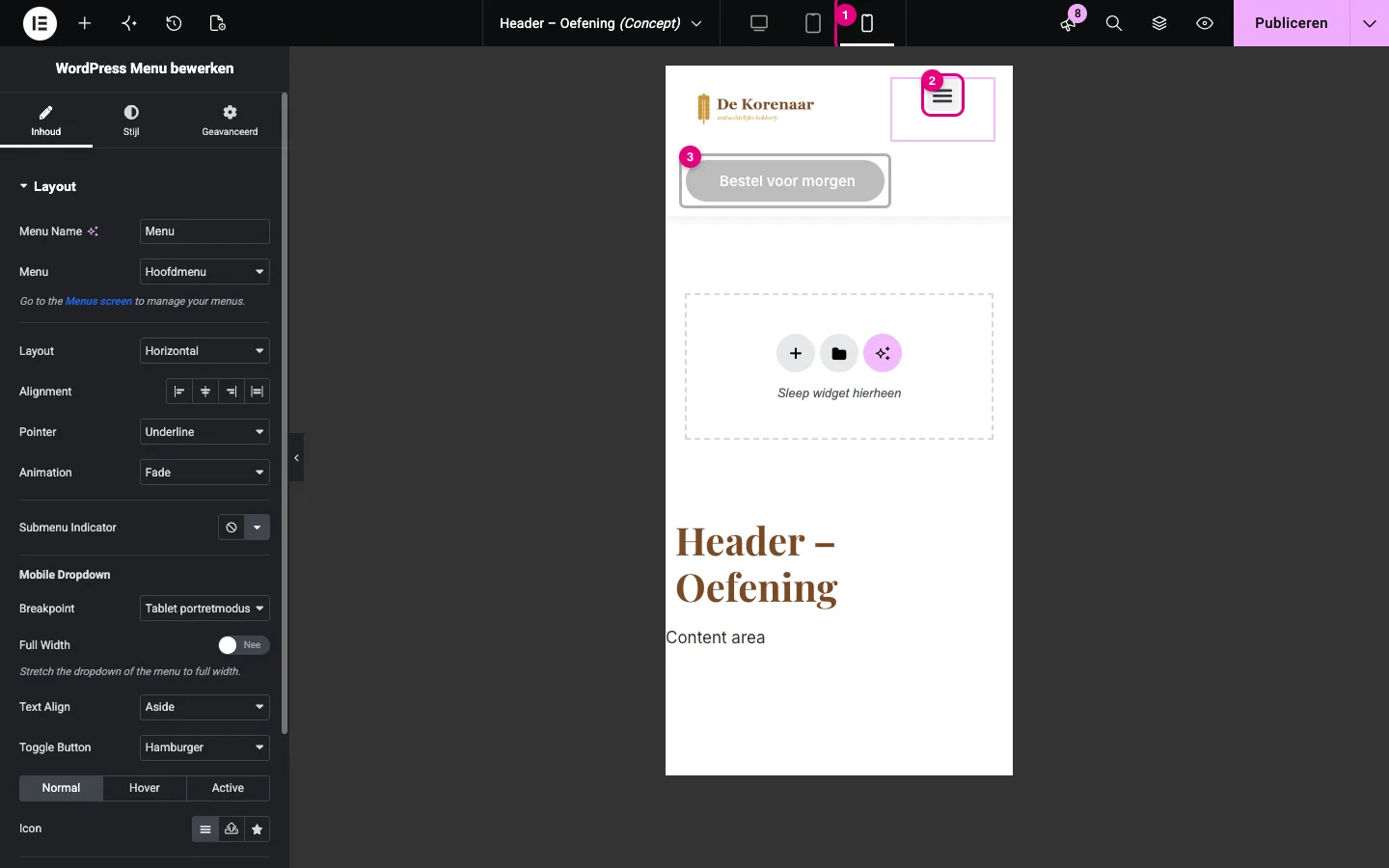Open the Menu dropdown showing Hoofdmenu
Screen dimensions: 1389x868
(204, 272)
